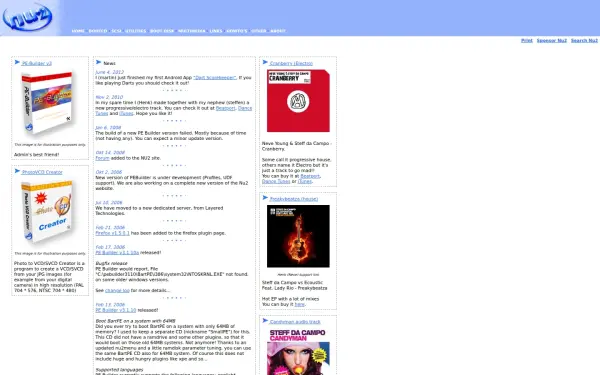Open the iTunes link under Cranberry description

[305, 182]
